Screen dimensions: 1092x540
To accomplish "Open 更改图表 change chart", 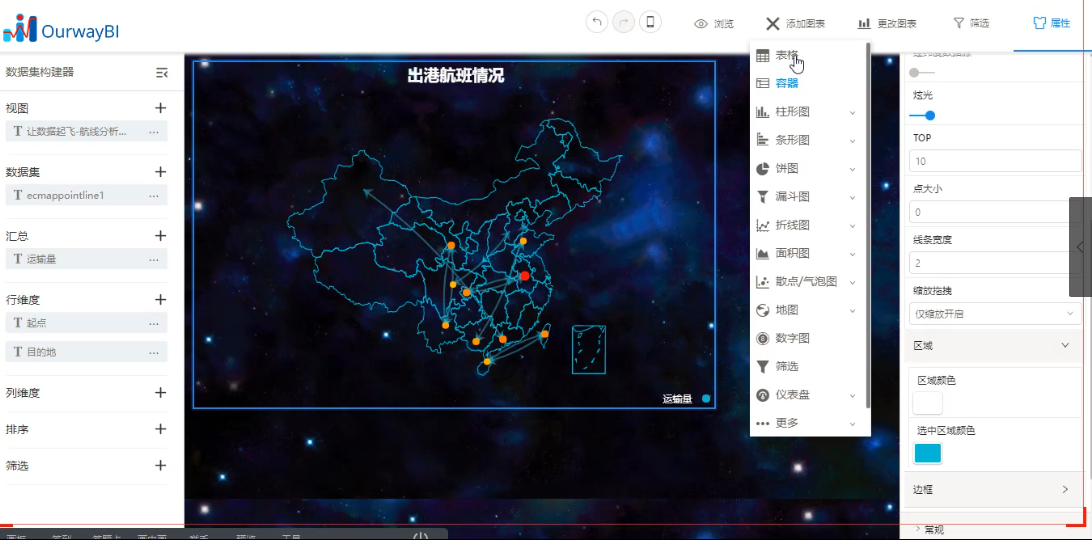I will pos(887,24).
